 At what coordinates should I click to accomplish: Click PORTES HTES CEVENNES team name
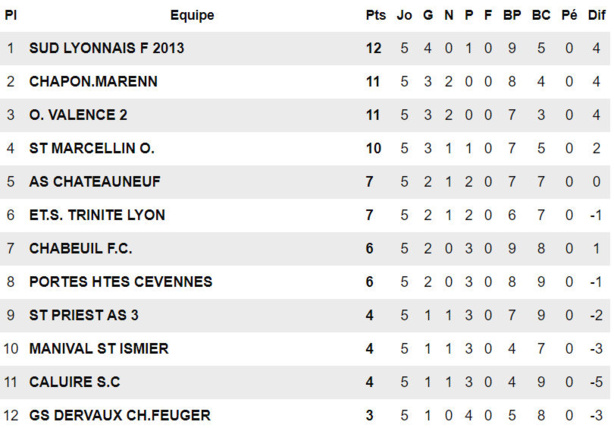[x=121, y=282]
